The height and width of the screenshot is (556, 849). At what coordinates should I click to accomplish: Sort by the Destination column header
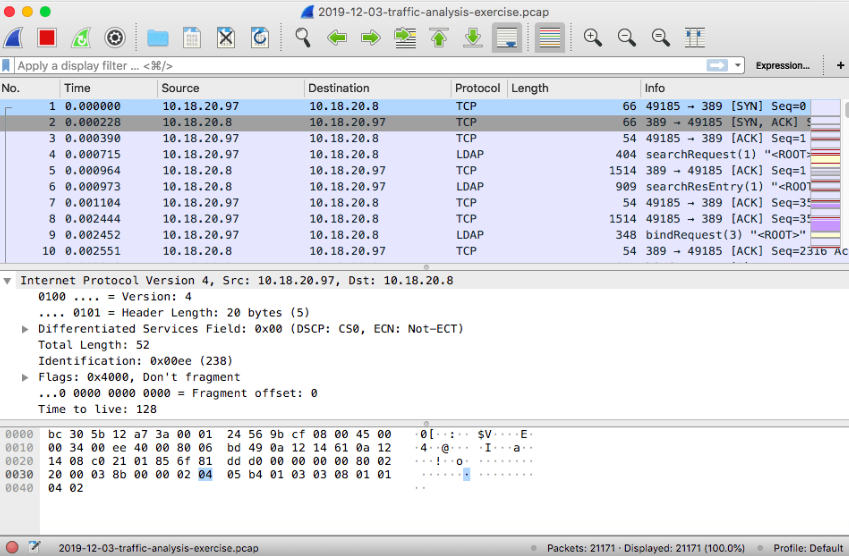(377, 88)
